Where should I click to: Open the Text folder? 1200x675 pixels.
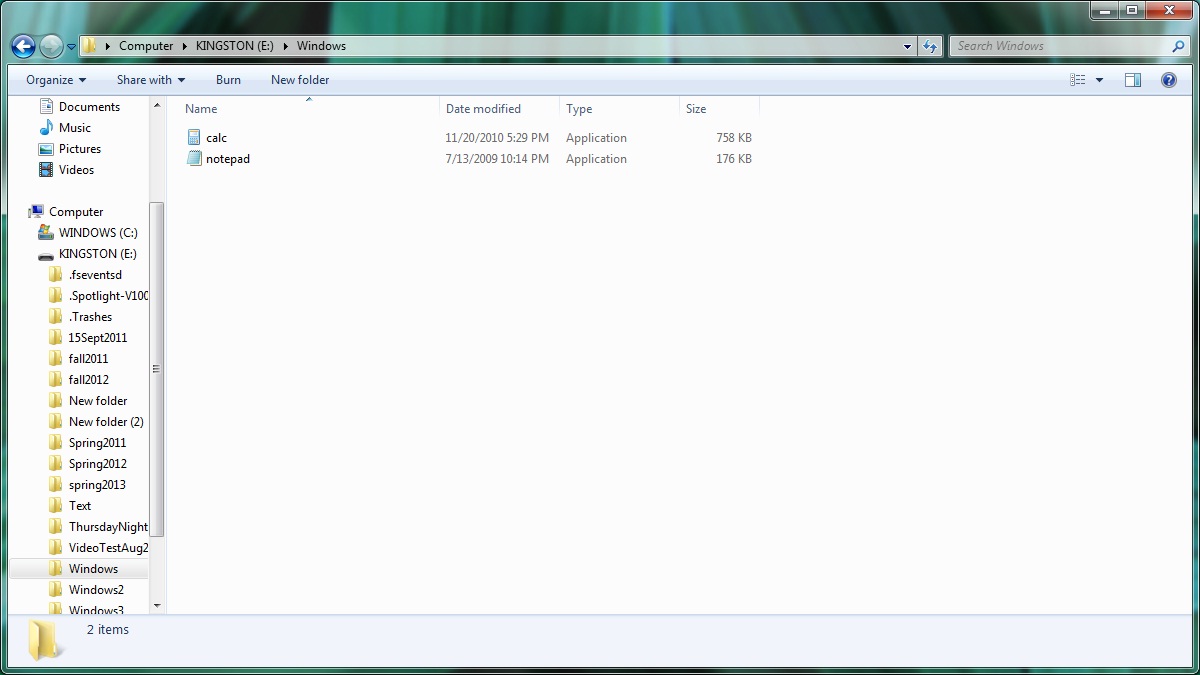80,506
